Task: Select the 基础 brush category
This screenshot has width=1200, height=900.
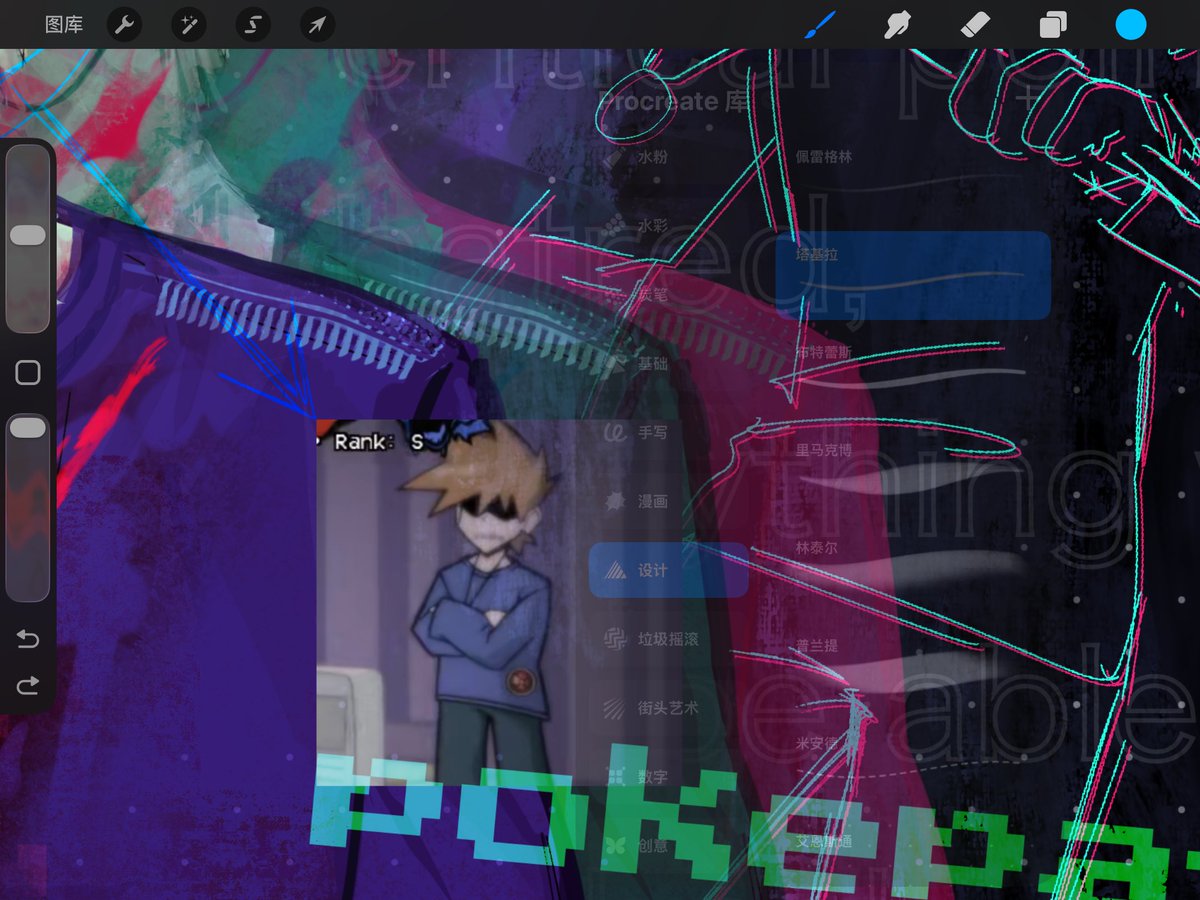Action: point(668,364)
